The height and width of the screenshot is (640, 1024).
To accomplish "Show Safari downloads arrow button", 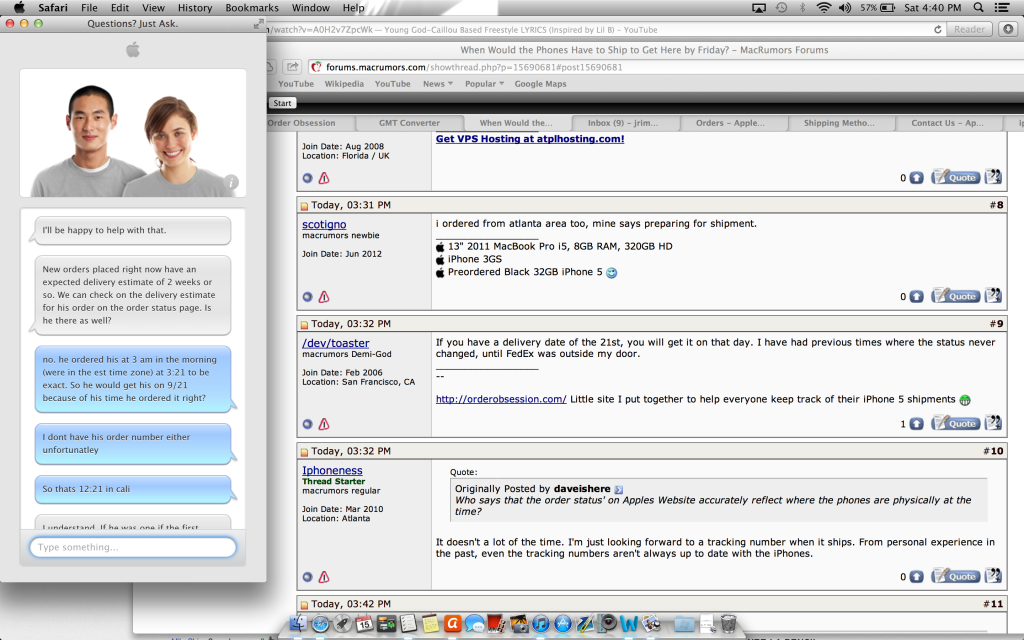I will pyautogui.click(x=1008, y=29).
